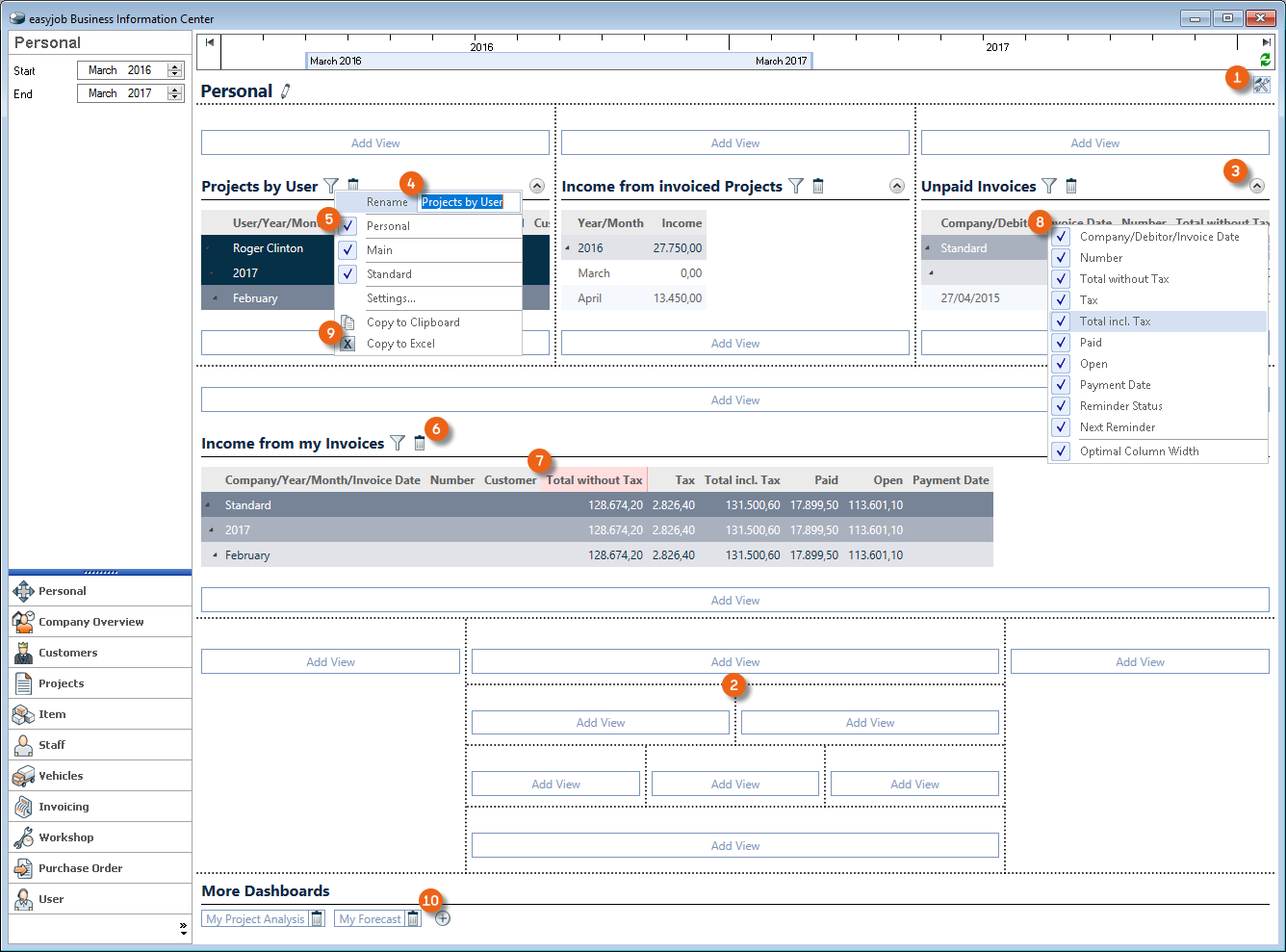Uncheck the Total incl. Tax column

[1061, 322]
